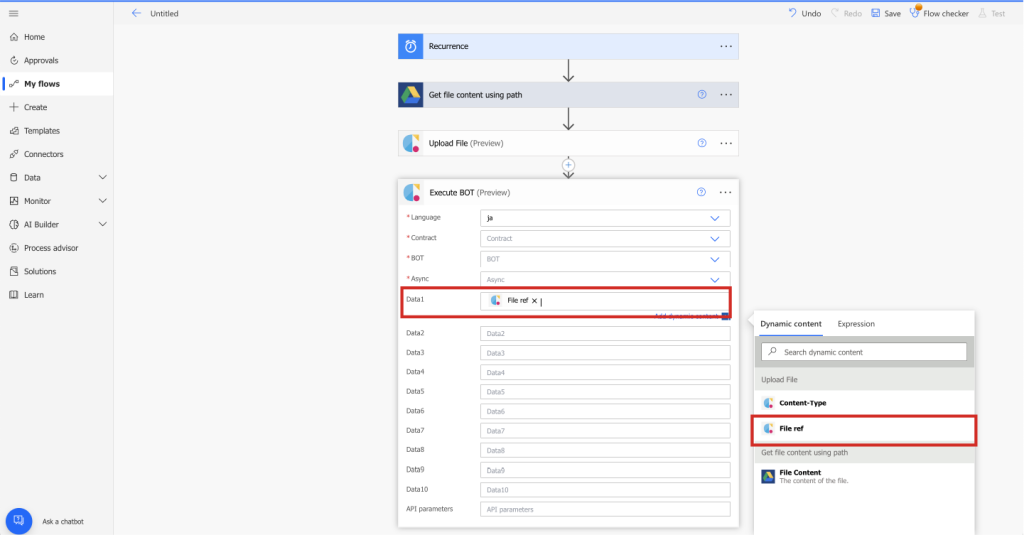Open the hamburger navigation menu
Image resolution: width=1024 pixels, height=535 pixels.
(13, 13)
